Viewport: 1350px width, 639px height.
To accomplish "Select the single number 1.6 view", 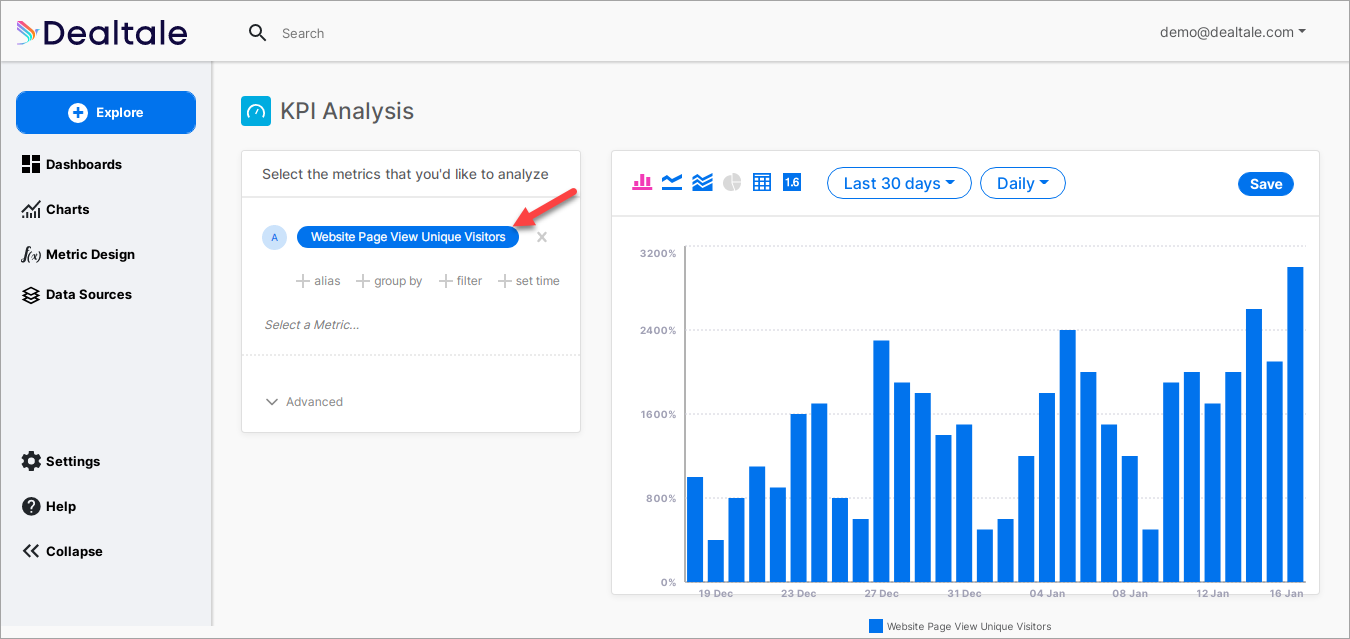I will click(792, 182).
